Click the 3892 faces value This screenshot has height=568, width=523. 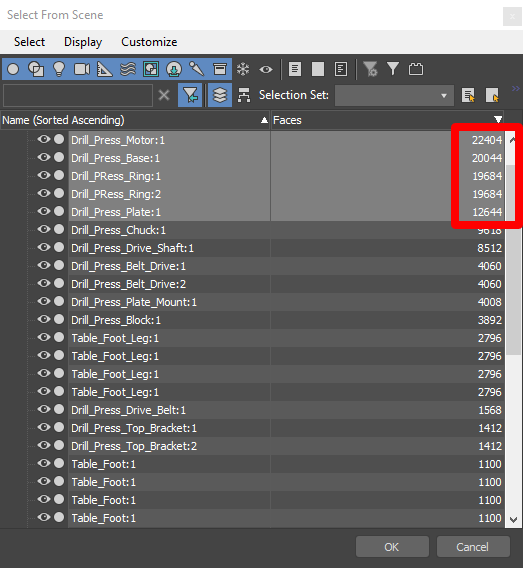point(490,320)
